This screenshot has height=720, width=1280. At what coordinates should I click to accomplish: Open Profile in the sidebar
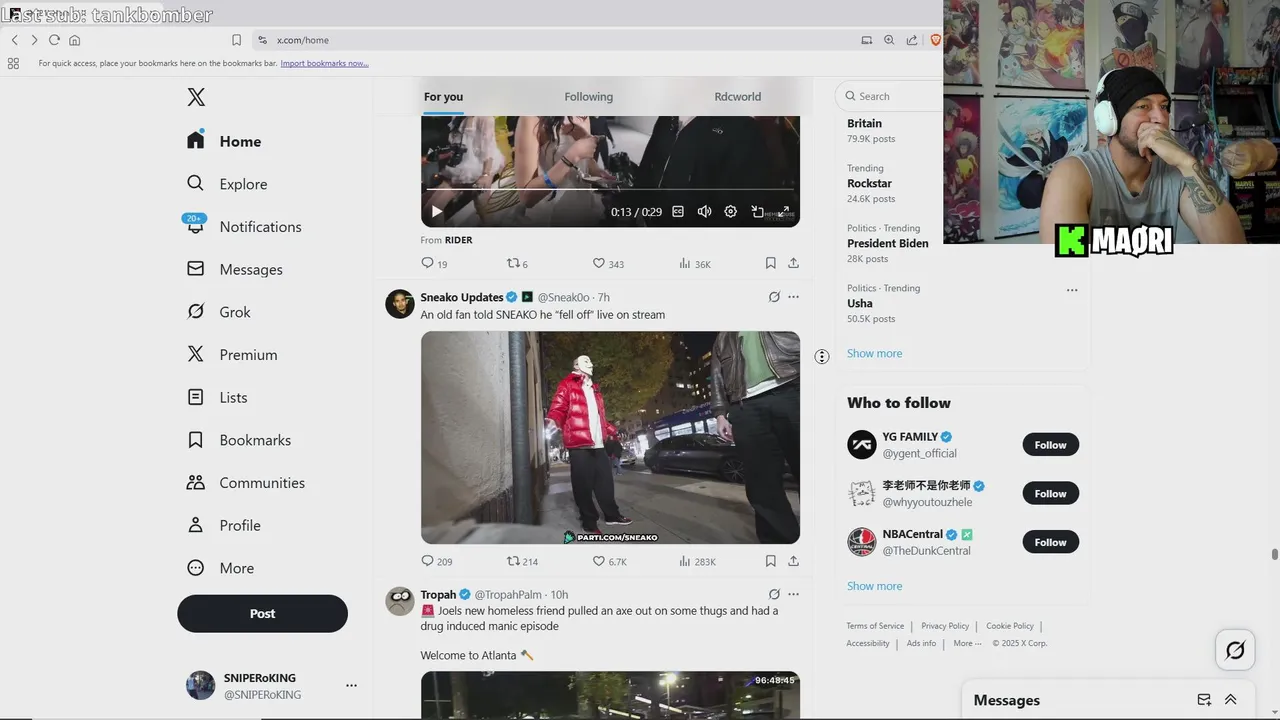tap(224, 525)
